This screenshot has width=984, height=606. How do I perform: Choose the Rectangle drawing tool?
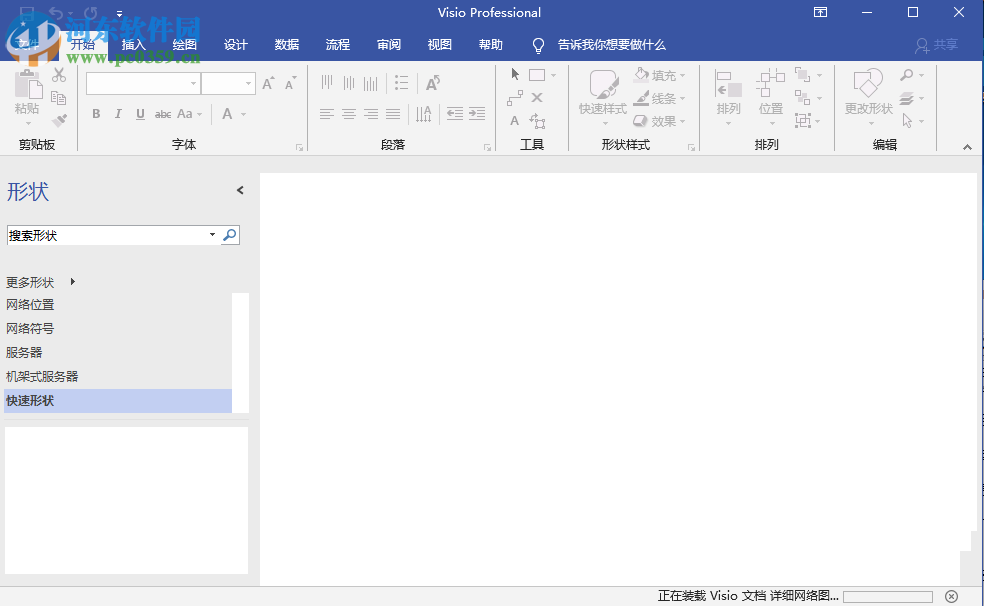[537, 75]
